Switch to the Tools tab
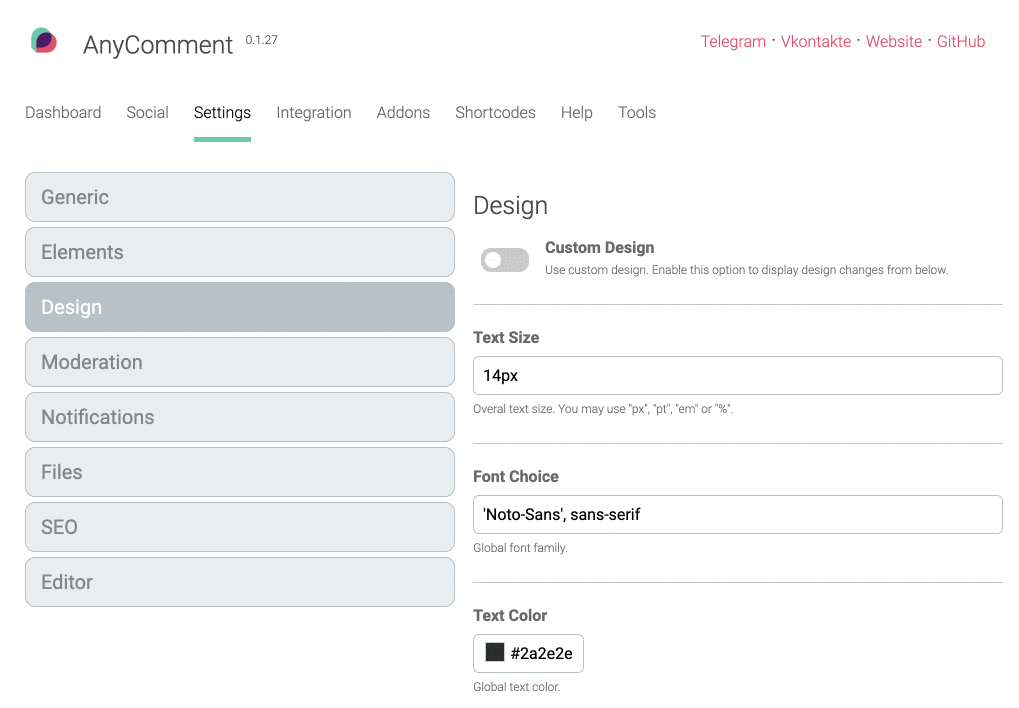This screenshot has width=1019, height=708. (x=637, y=112)
